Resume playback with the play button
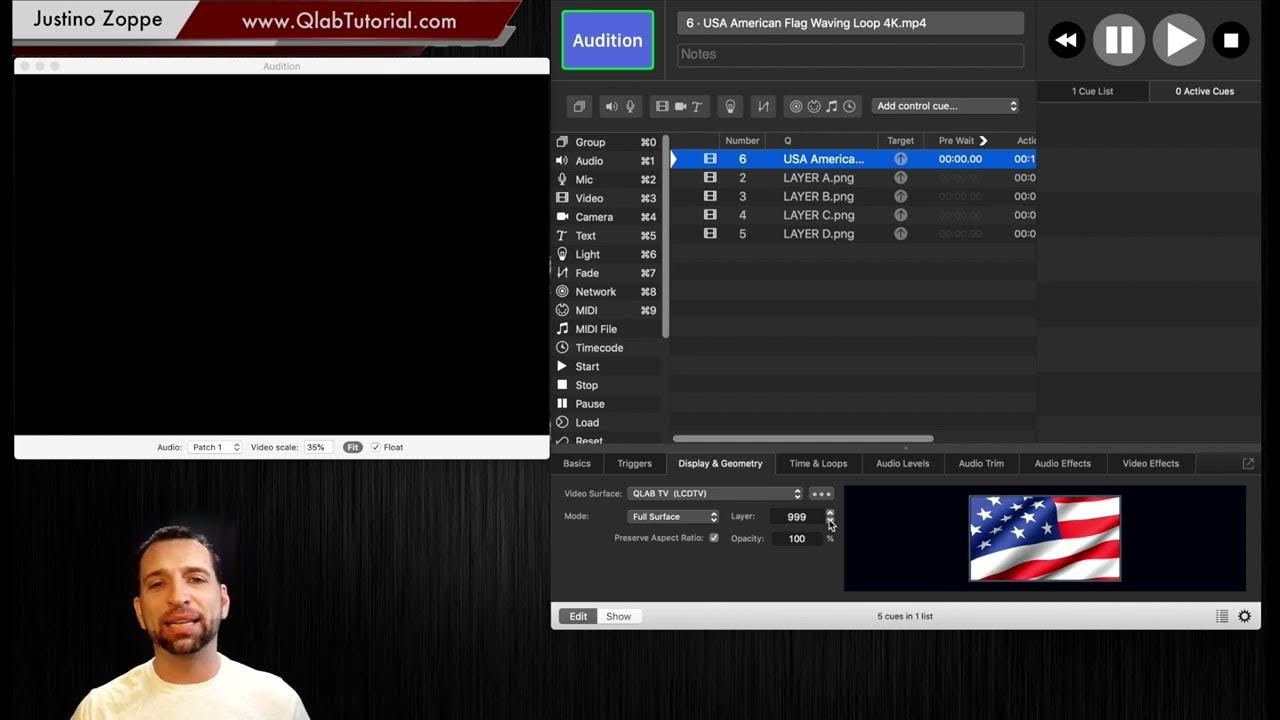Image resolution: width=1280 pixels, height=720 pixels. tap(1179, 40)
